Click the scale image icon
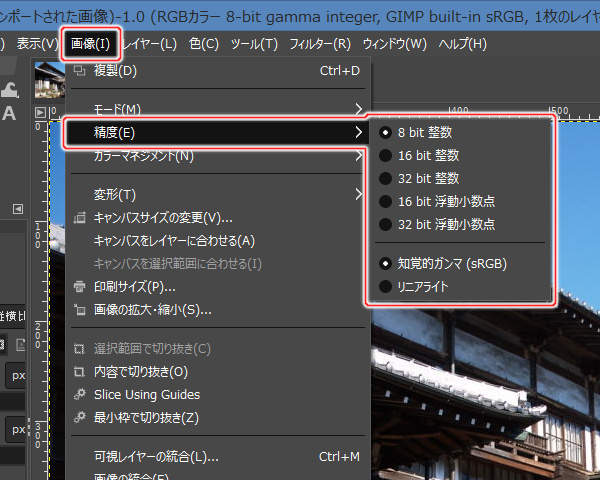Viewport: 600px width, 480px height. tap(79, 310)
